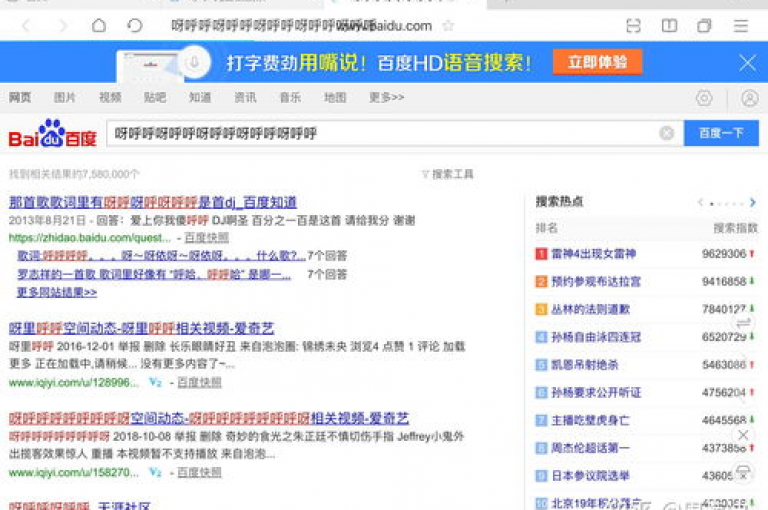The height and width of the screenshot is (510, 768).
Task: Open 百度快照 for the zhidao result
Action: (207, 238)
